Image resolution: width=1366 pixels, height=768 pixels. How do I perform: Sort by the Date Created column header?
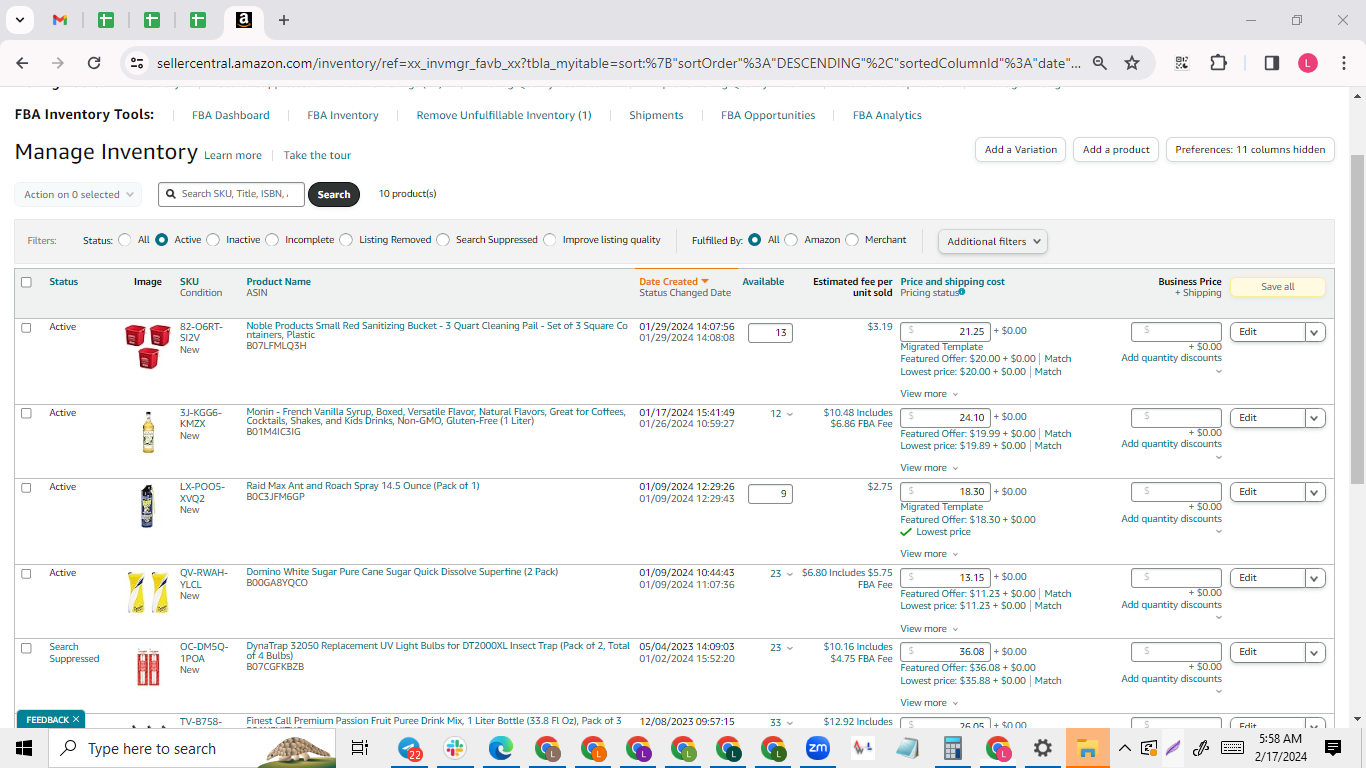(674, 282)
